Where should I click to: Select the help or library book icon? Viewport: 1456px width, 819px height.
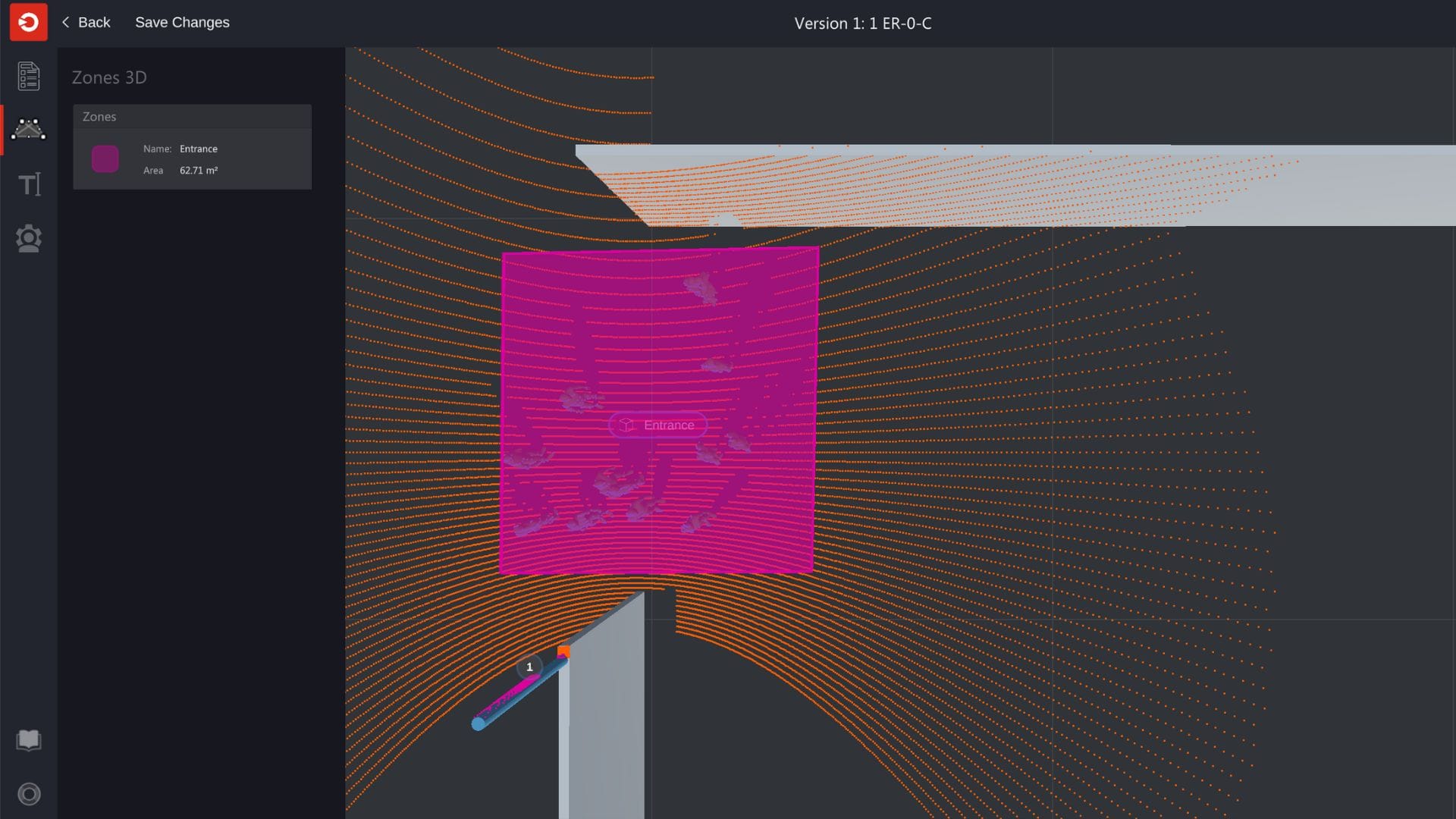pos(28,739)
